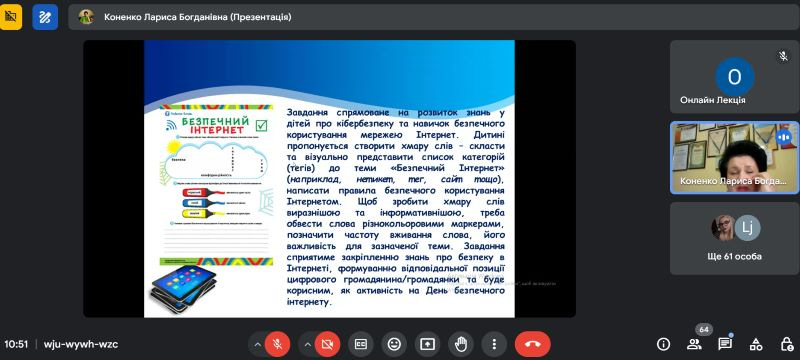Viewport: 800px width, 360px height.
Task: Open the activities icon
Action: 756,344
